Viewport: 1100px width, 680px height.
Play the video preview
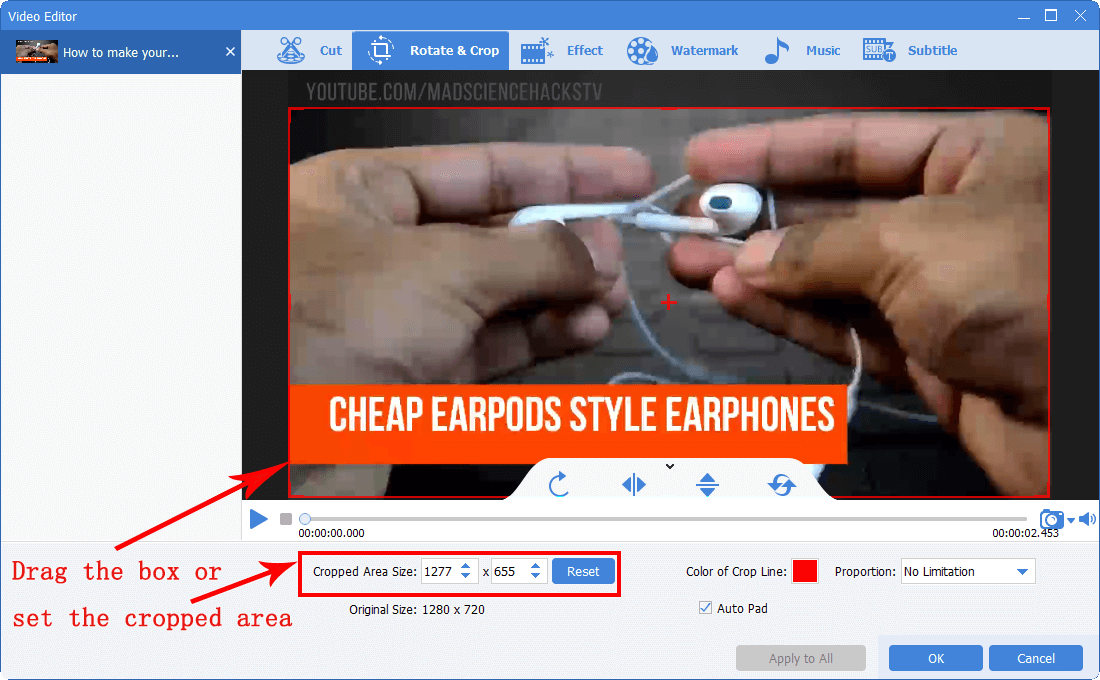click(259, 519)
